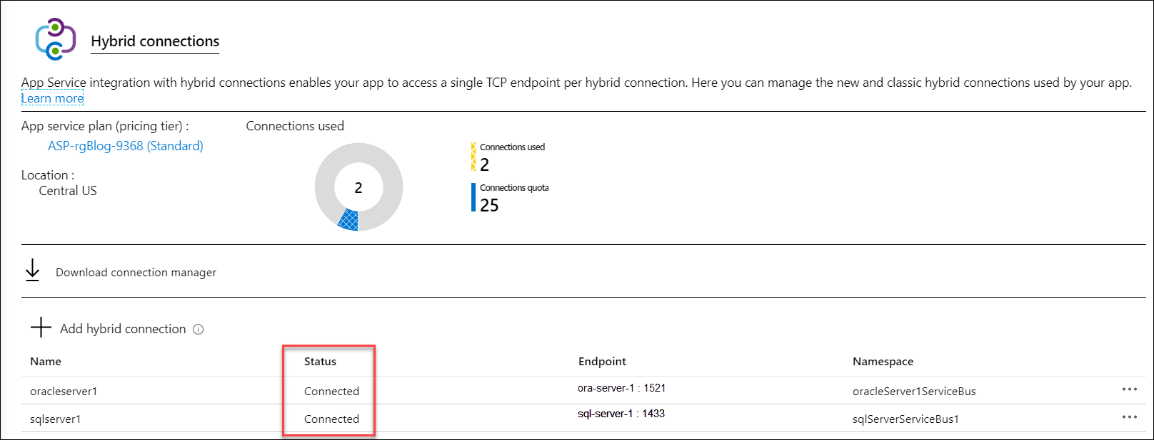Click the blue segment of the donut chart

tap(347, 221)
